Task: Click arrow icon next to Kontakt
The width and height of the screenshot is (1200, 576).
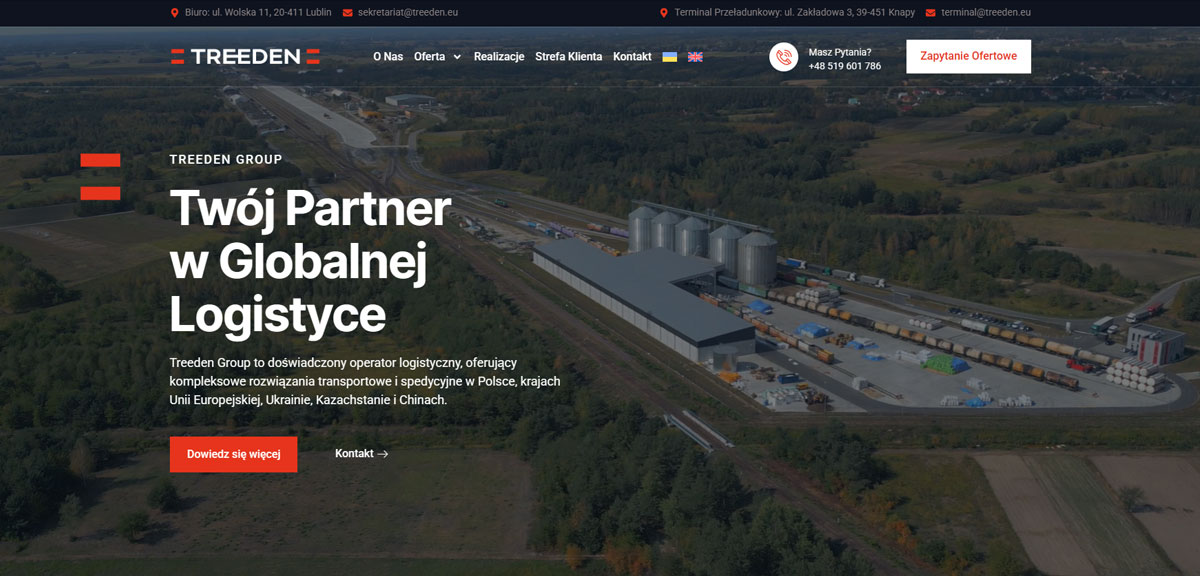Action: click(x=383, y=454)
